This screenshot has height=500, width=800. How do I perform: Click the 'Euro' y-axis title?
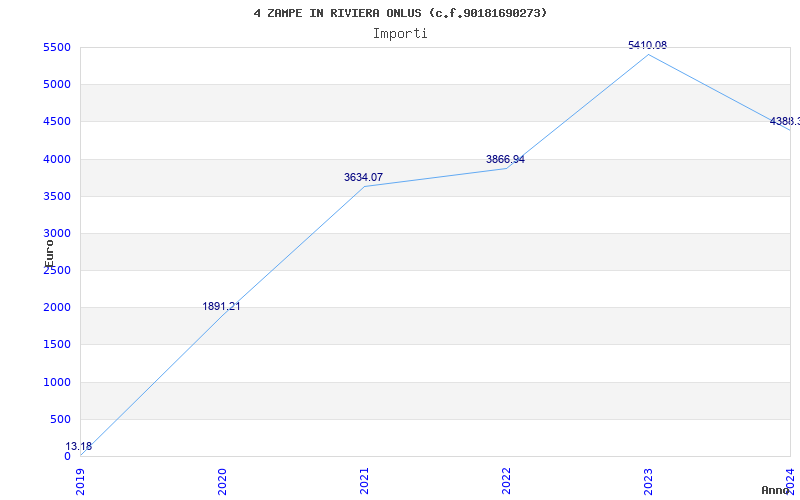[x=49, y=254]
